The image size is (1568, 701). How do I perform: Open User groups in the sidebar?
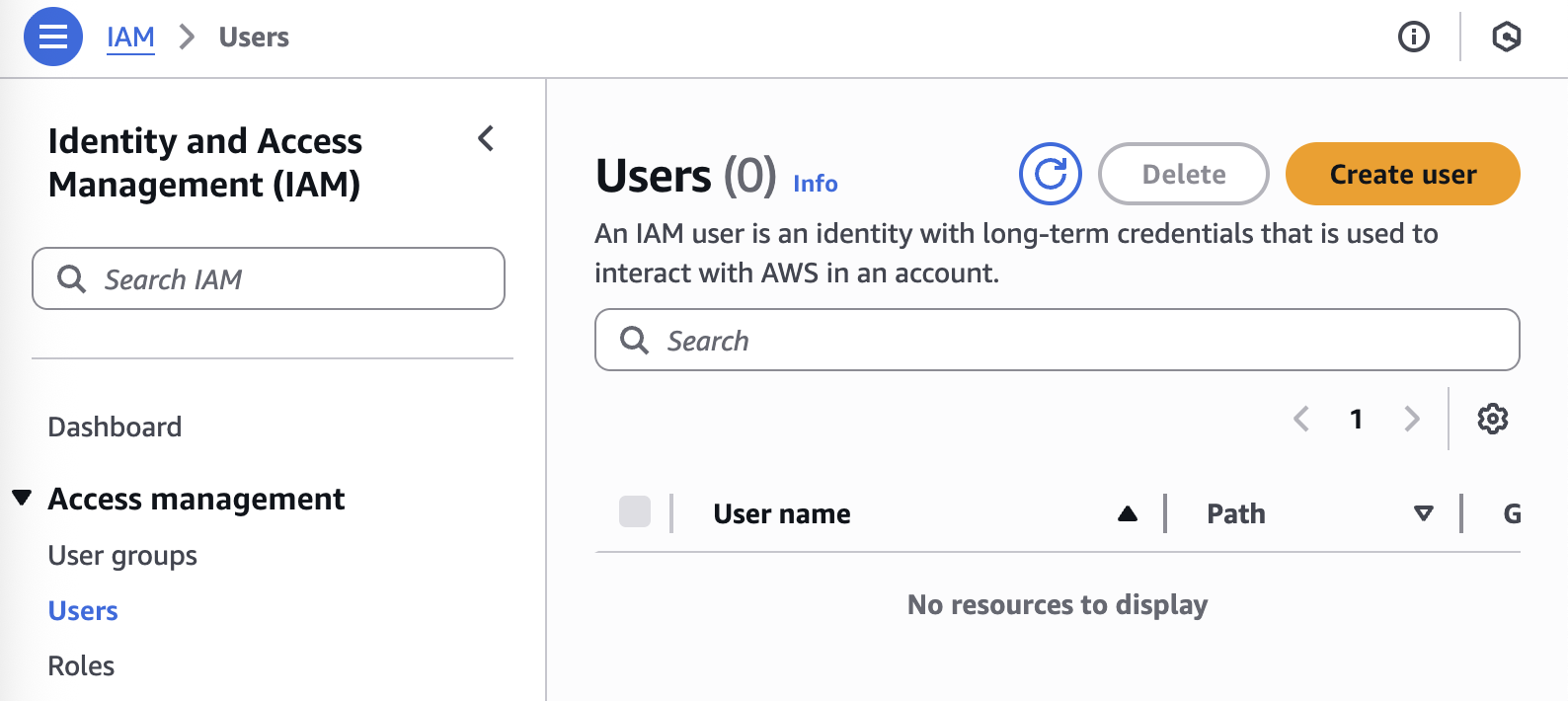(122, 555)
